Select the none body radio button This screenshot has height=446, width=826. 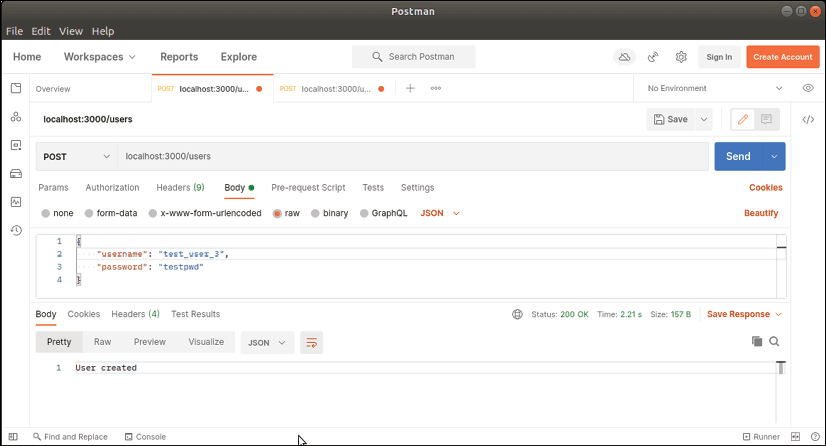[x=46, y=213]
